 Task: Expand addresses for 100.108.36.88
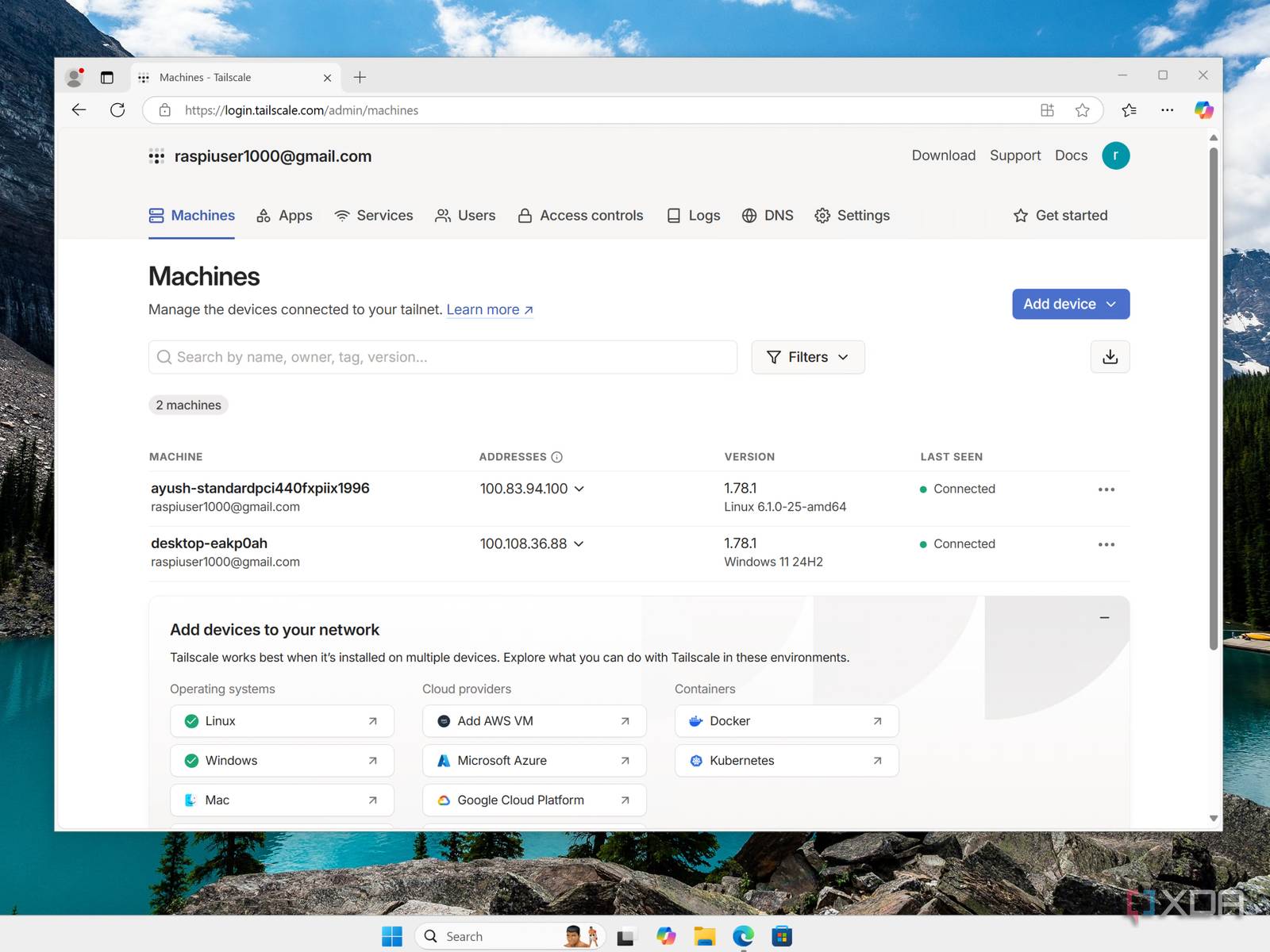click(579, 543)
